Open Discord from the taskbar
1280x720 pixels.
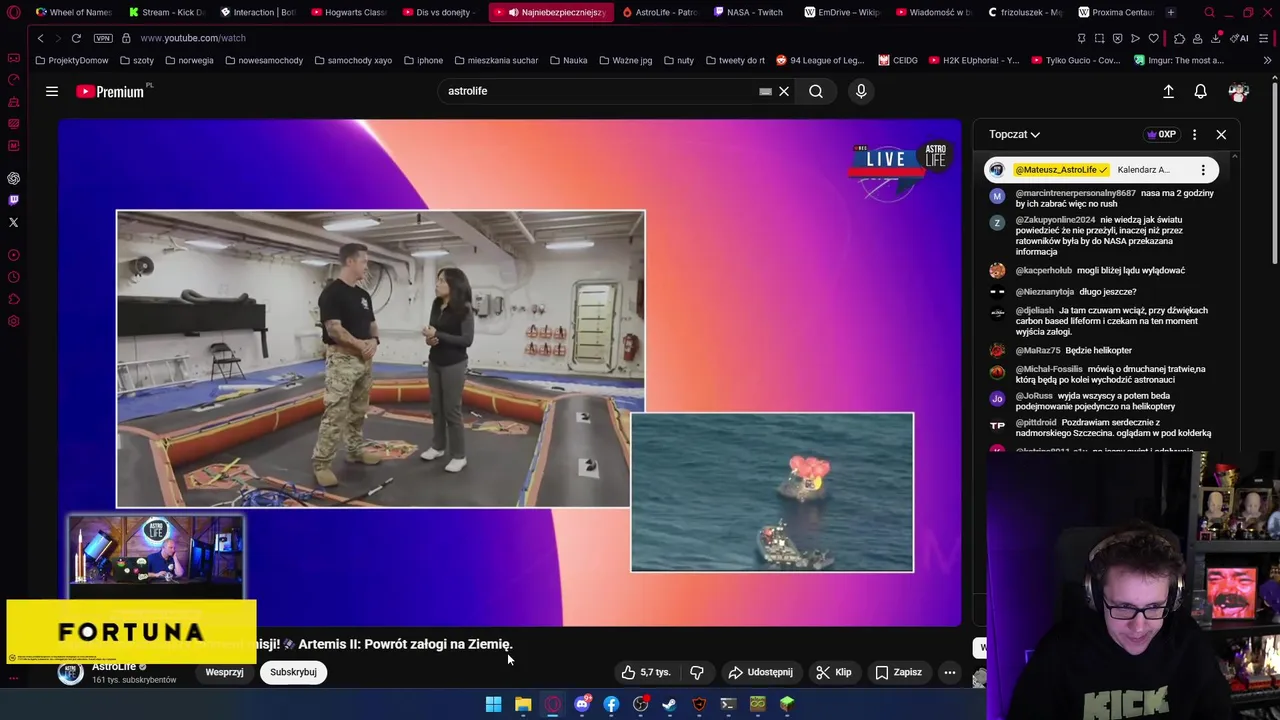pos(582,704)
